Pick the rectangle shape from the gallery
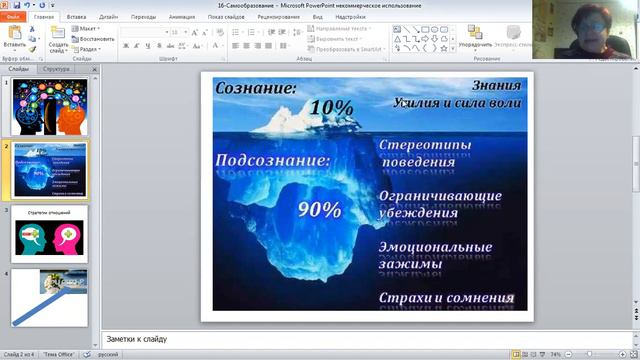 425,29
